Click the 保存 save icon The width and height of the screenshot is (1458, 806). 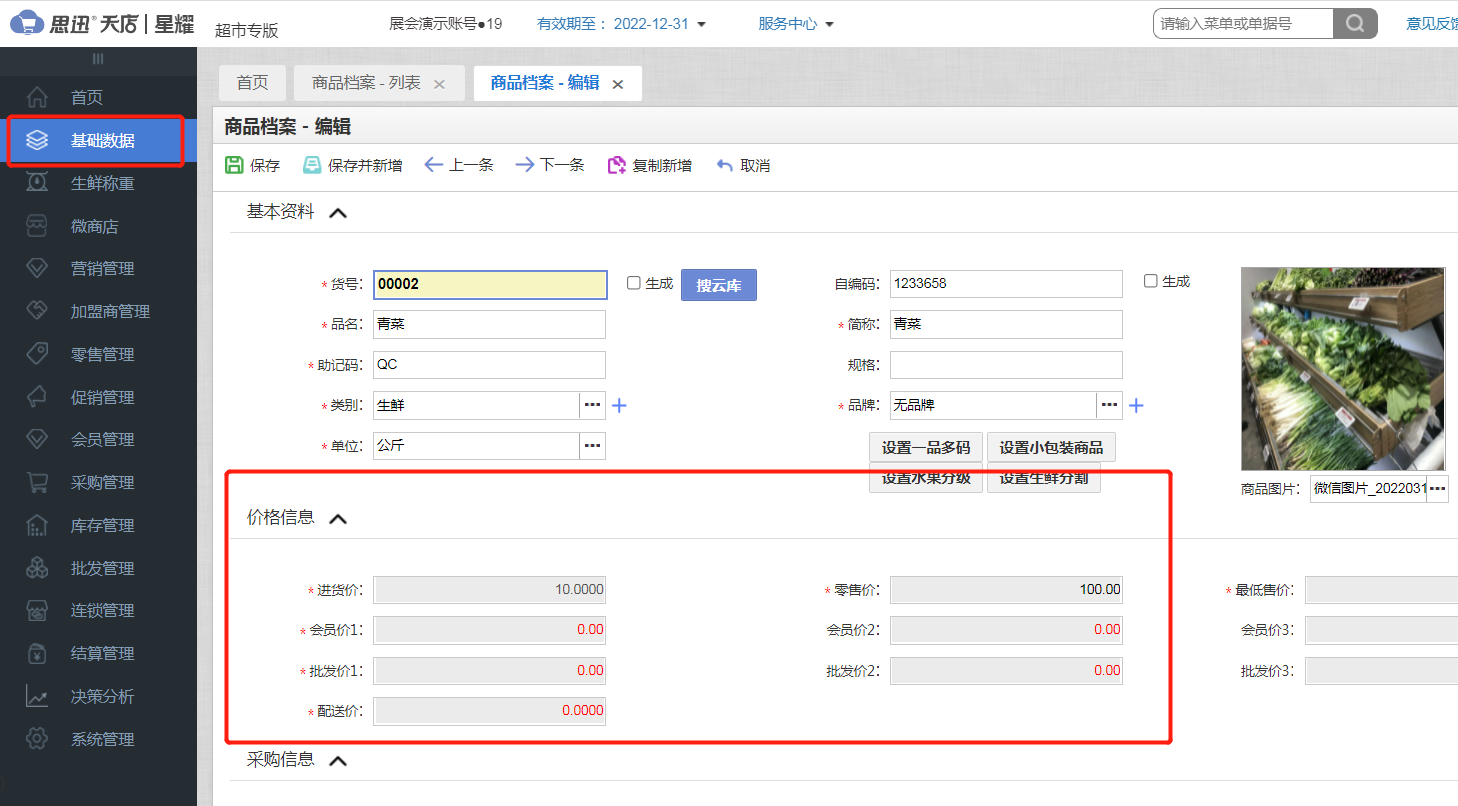pos(235,164)
